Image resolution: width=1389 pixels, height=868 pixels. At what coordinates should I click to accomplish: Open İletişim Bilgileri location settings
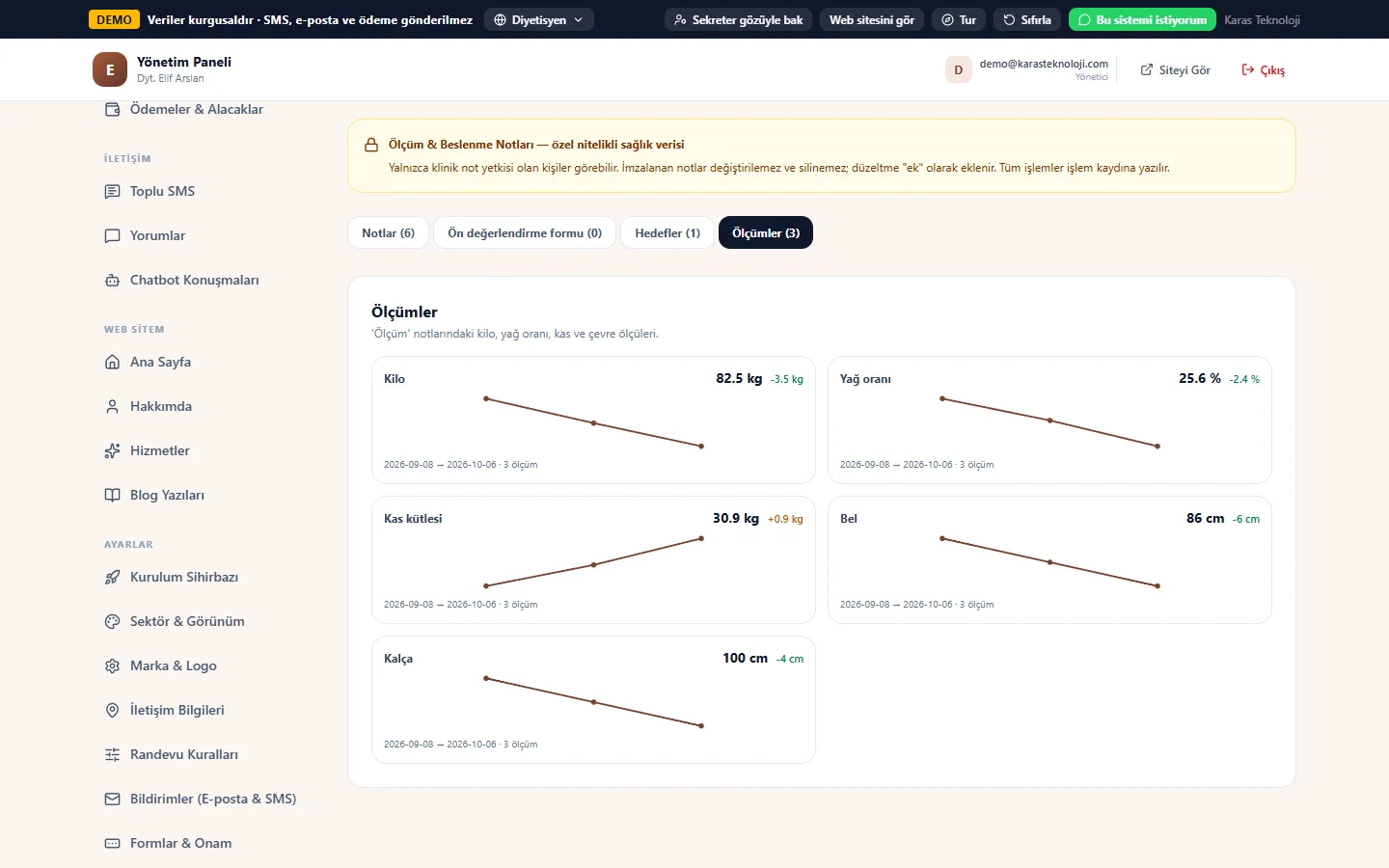(x=177, y=710)
